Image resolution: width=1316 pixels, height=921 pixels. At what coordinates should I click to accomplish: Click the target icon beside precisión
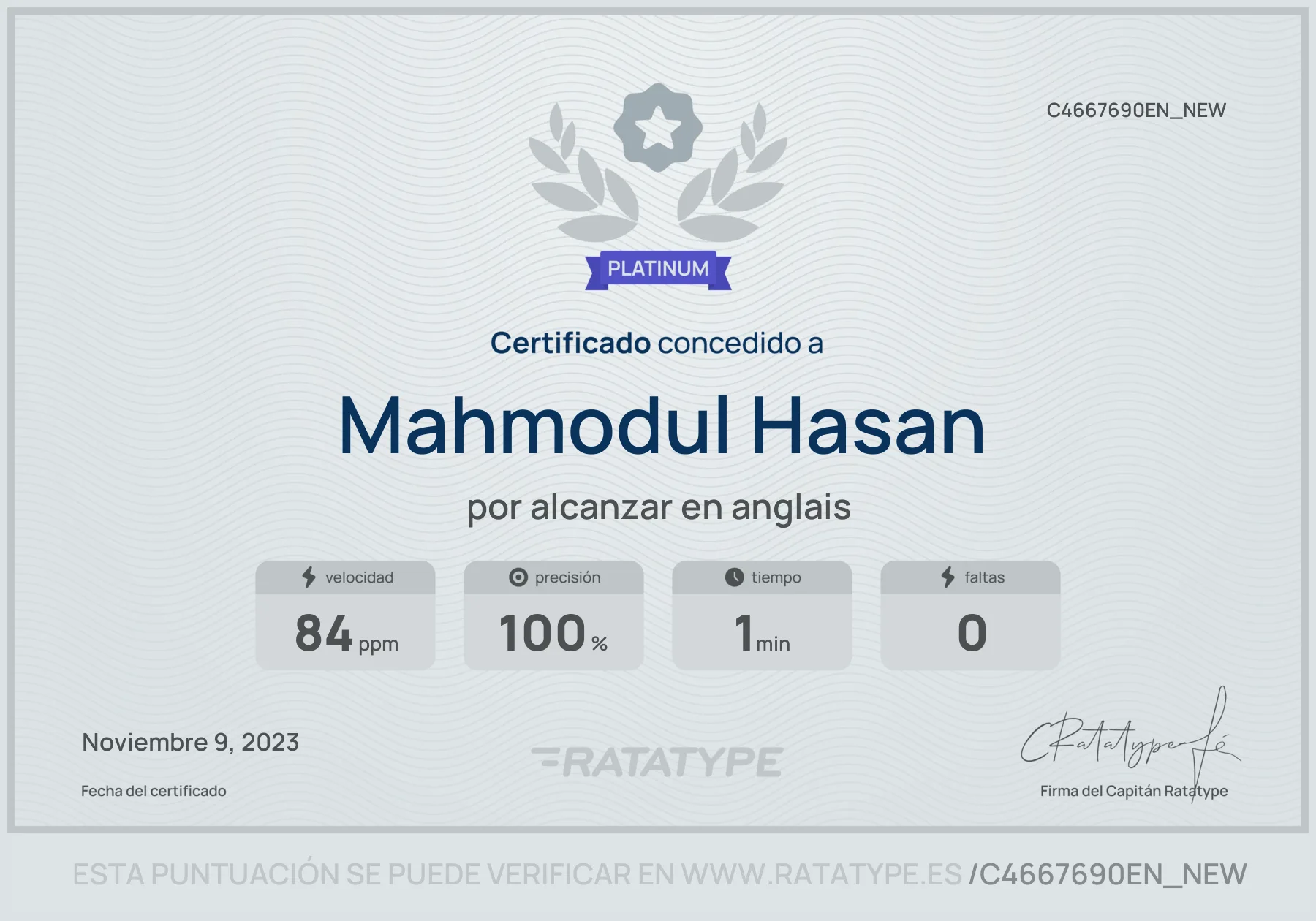(518, 577)
